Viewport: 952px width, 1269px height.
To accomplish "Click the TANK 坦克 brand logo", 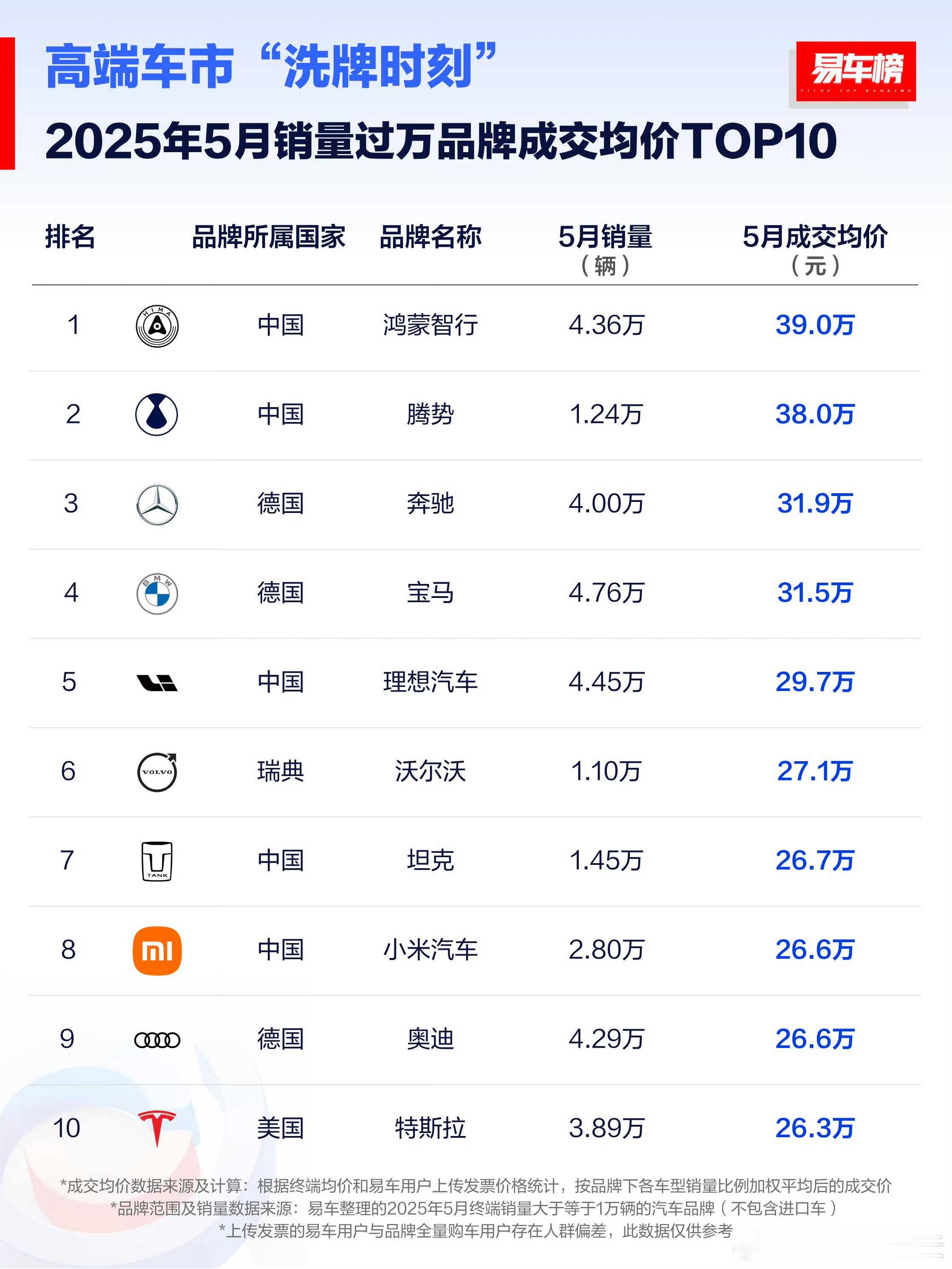I will click(157, 861).
